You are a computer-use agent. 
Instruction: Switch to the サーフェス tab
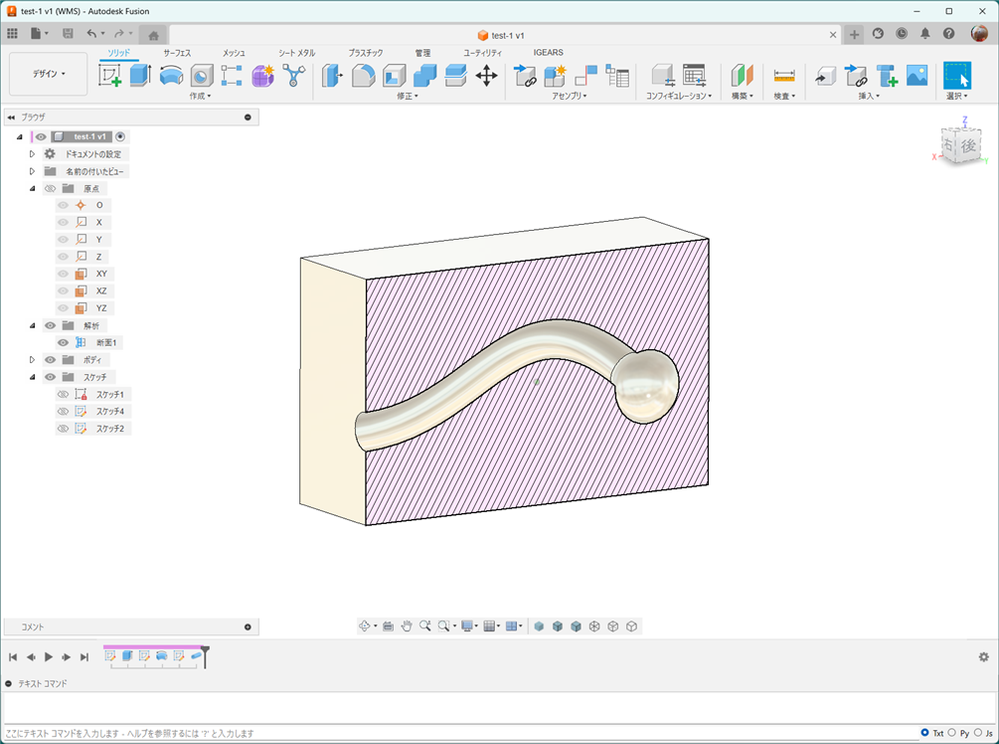177,52
